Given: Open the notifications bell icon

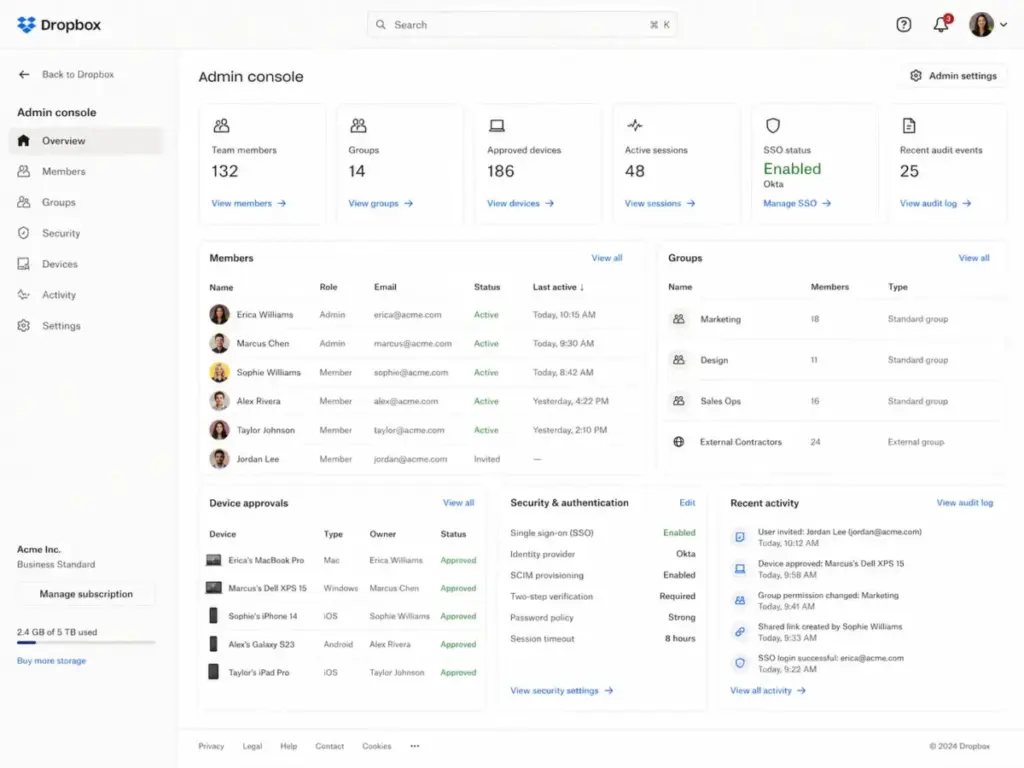Looking at the screenshot, I should pyautogui.click(x=940, y=25).
